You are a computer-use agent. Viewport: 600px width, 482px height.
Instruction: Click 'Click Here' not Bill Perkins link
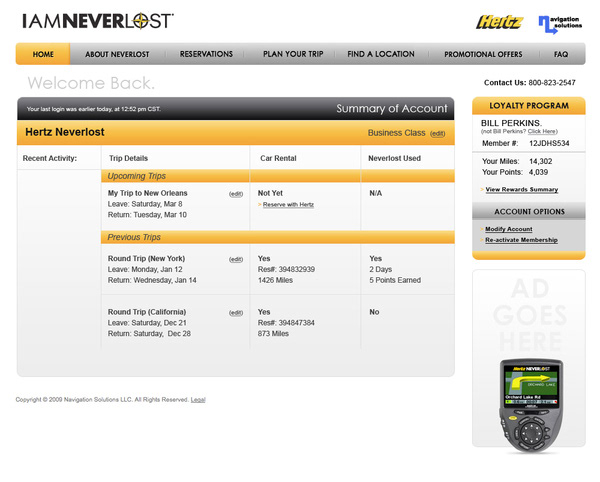point(541,131)
